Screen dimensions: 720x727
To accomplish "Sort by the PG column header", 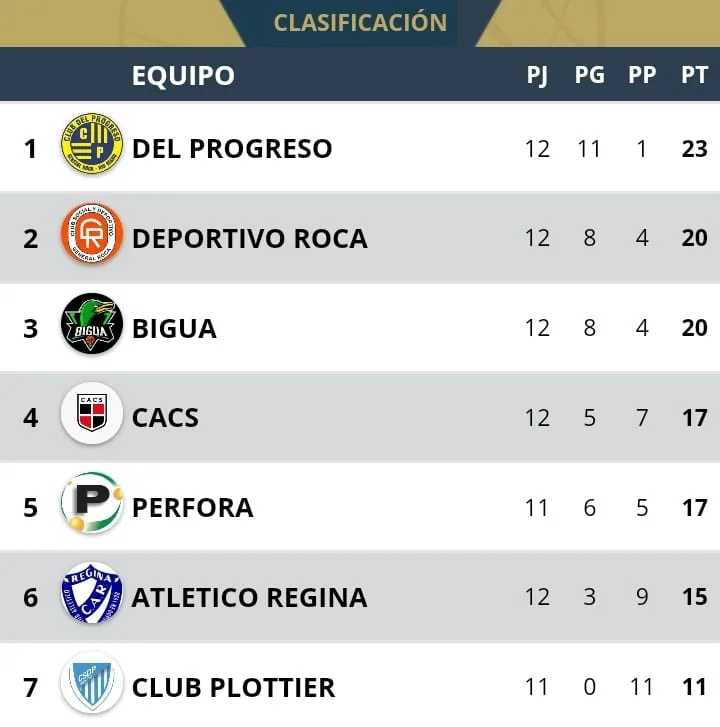I will 589,75.
